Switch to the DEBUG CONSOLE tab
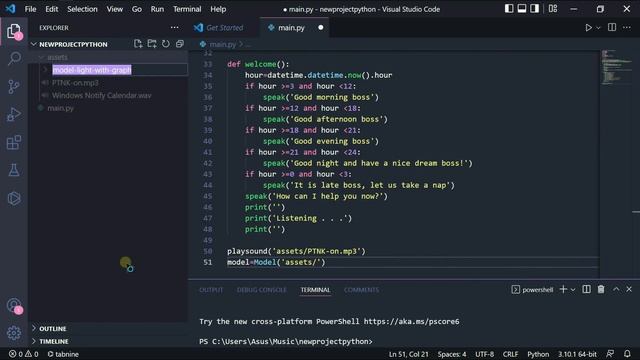This screenshot has height=360, width=640. (x=262, y=290)
